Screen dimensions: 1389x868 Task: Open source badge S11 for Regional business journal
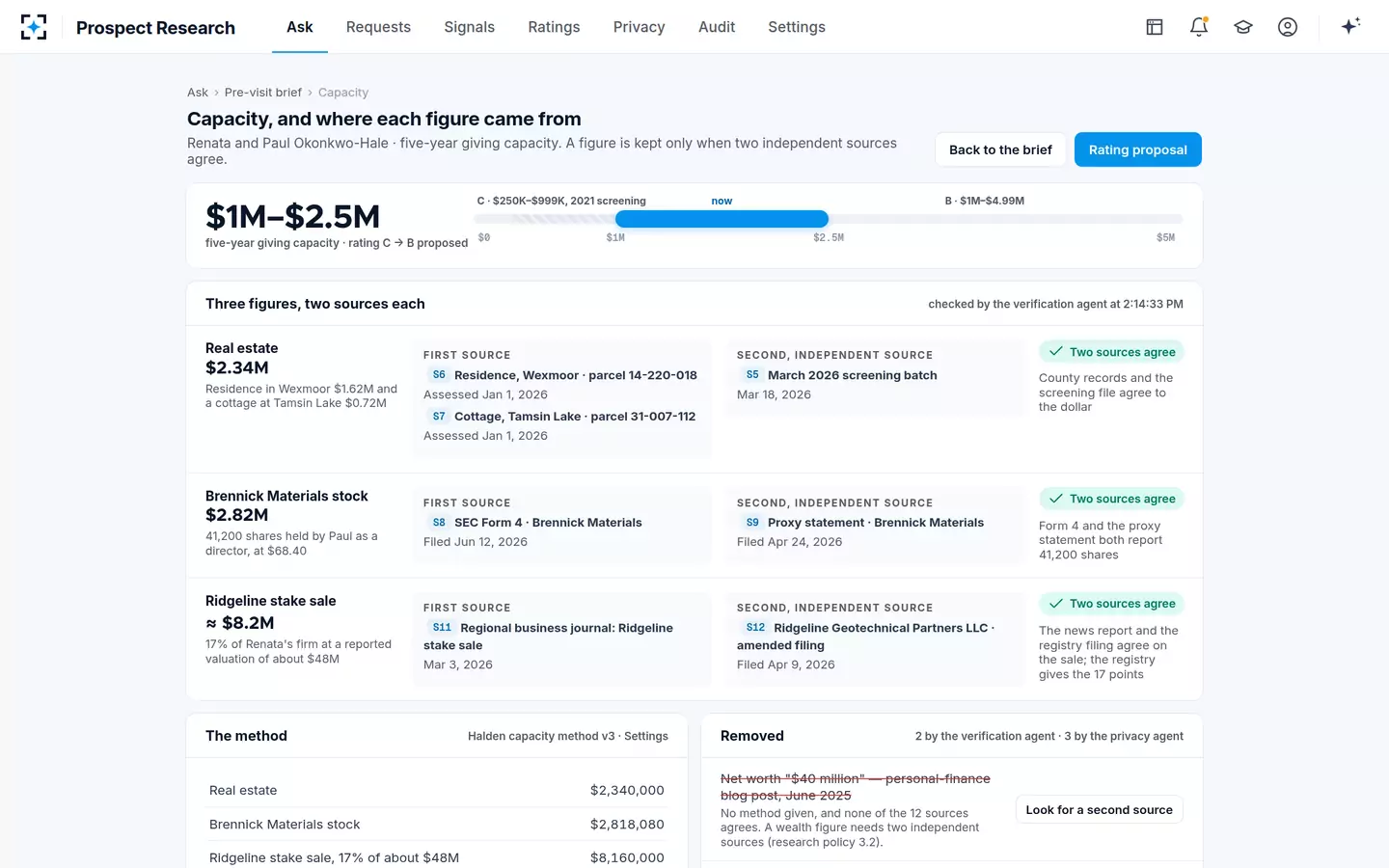tap(442, 628)
